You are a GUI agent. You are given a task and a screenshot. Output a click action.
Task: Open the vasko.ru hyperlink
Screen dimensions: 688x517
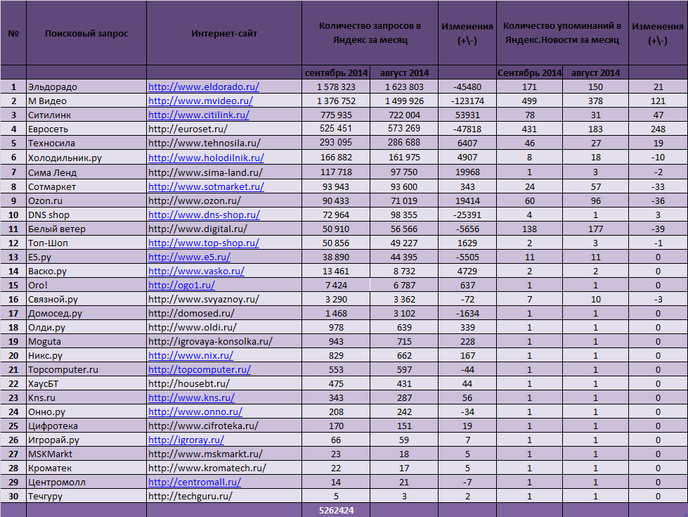pos(196,271)
